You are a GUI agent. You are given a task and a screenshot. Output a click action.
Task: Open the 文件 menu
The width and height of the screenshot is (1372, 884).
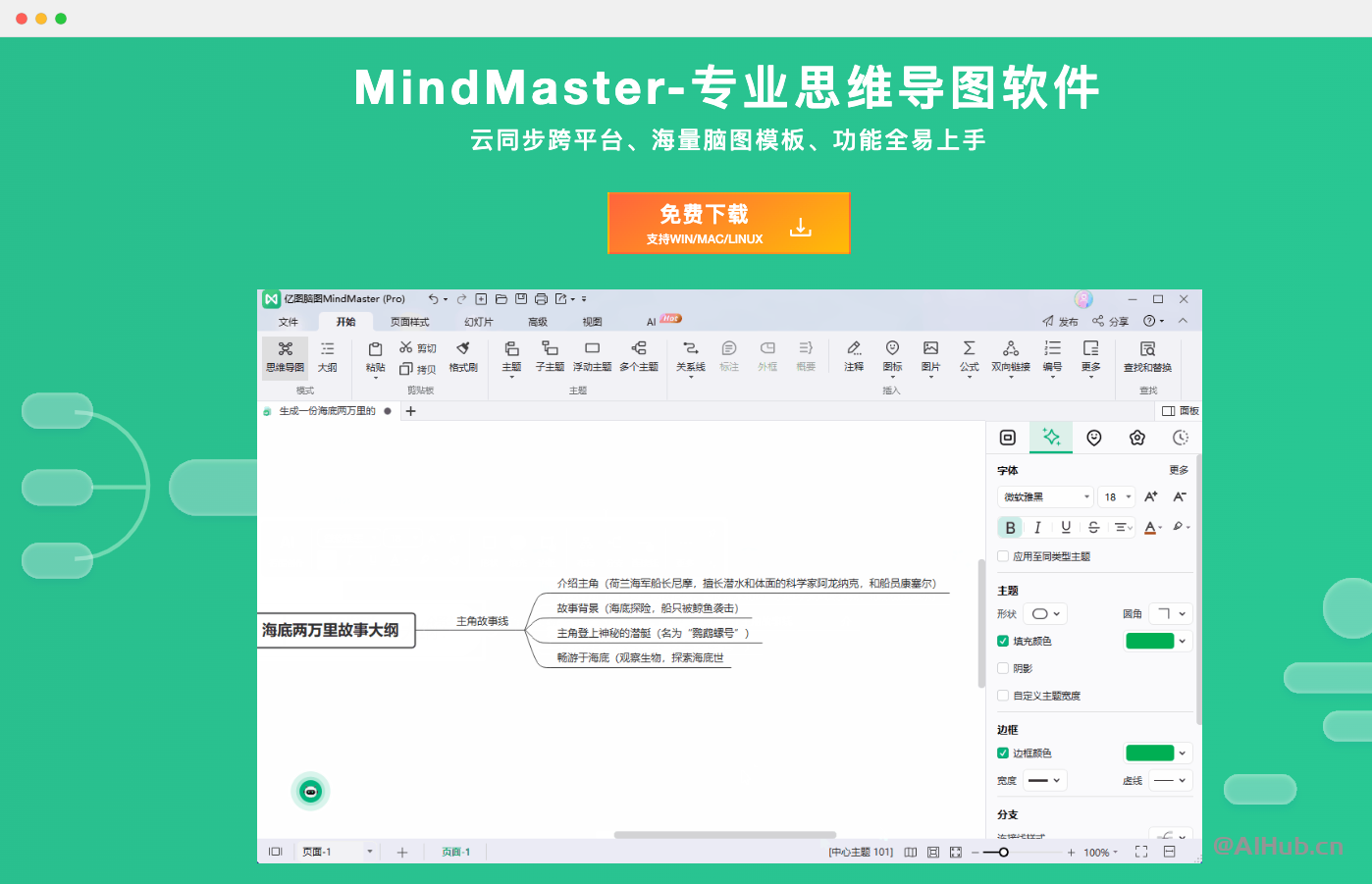tap(289, 322)
